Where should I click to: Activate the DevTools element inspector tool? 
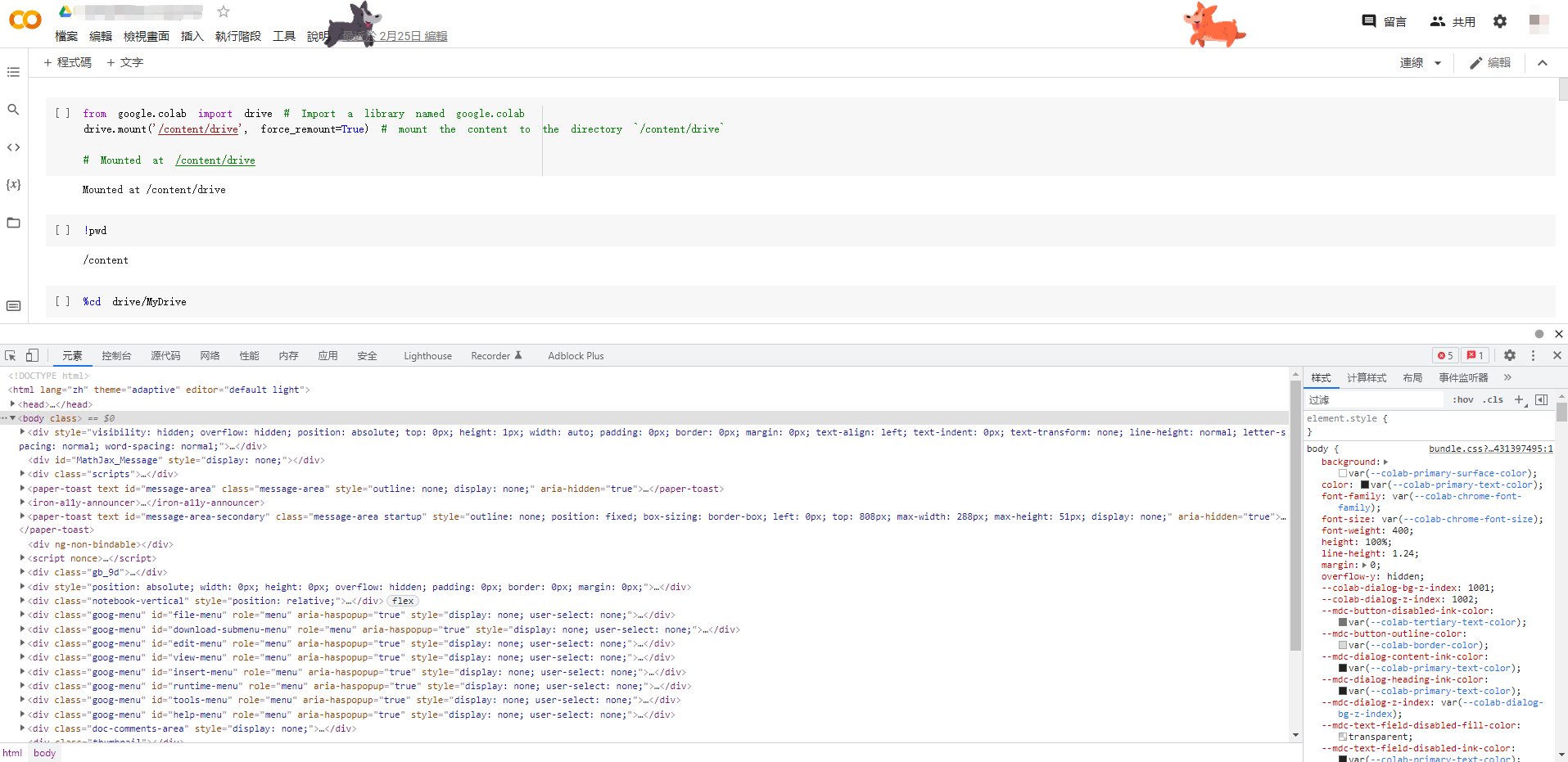11,356
